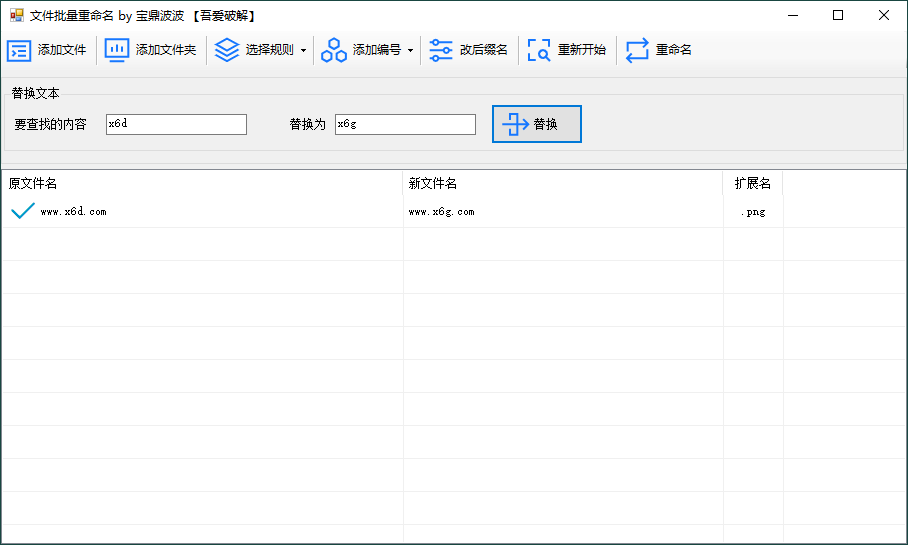Click the 选择规则 layers icon

coord(227,50)
